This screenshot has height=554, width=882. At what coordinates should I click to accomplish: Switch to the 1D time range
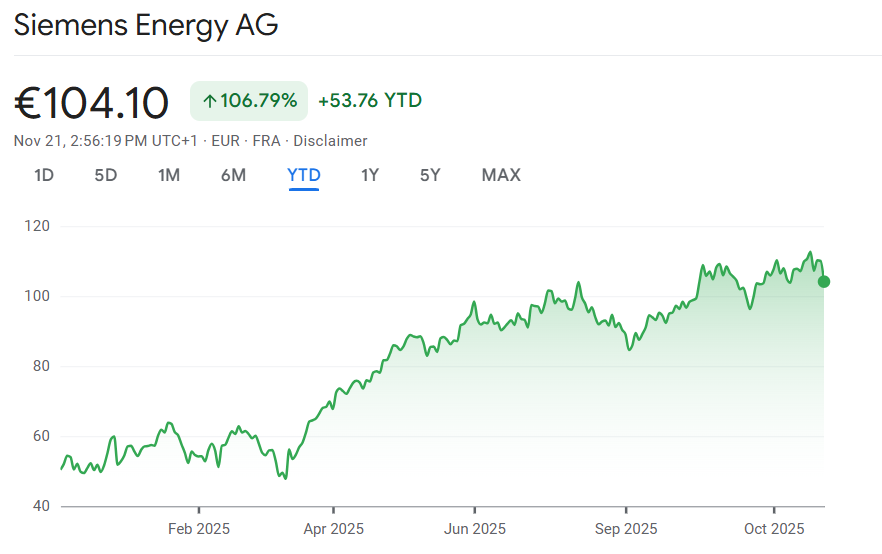(x=44, y=175)
